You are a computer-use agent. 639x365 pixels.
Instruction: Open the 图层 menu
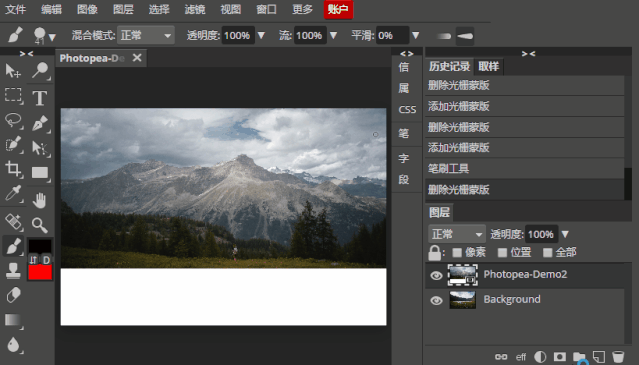[x=123, y=9]
